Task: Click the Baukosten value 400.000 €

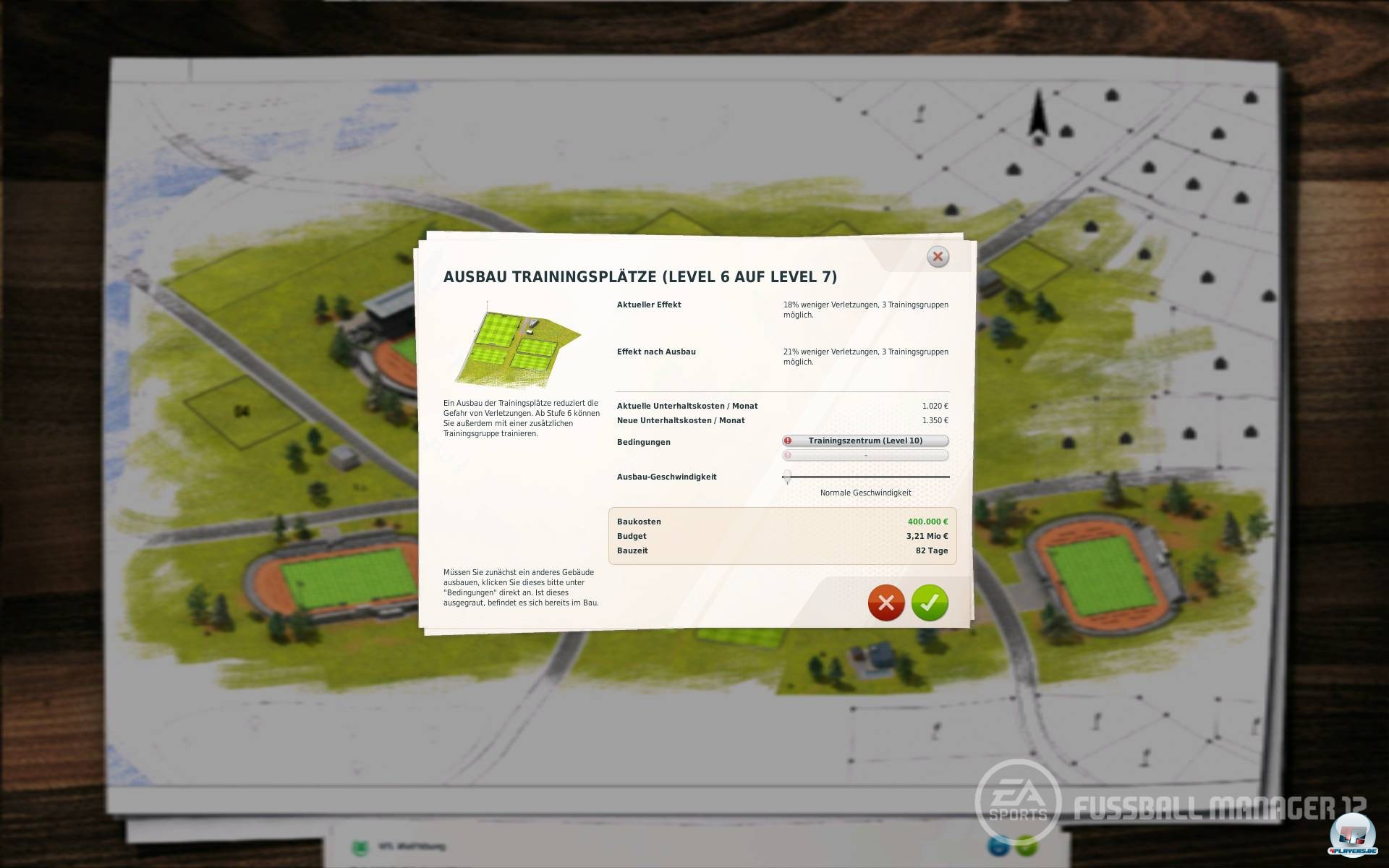Action: click(x=927, y=522)
